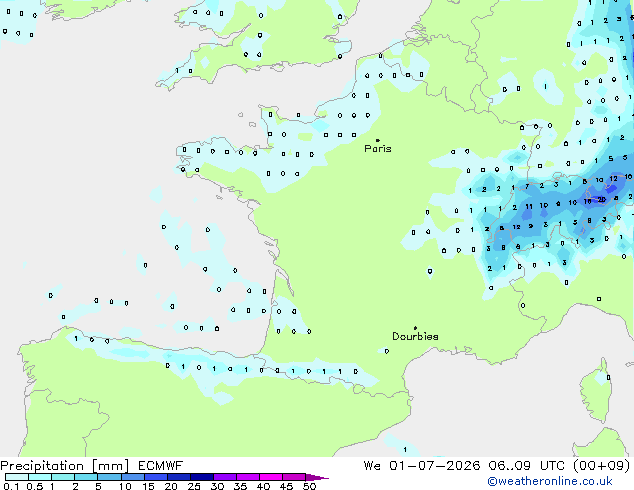Pick the purple 30 mm legend swatch

[x=224, y=477]
